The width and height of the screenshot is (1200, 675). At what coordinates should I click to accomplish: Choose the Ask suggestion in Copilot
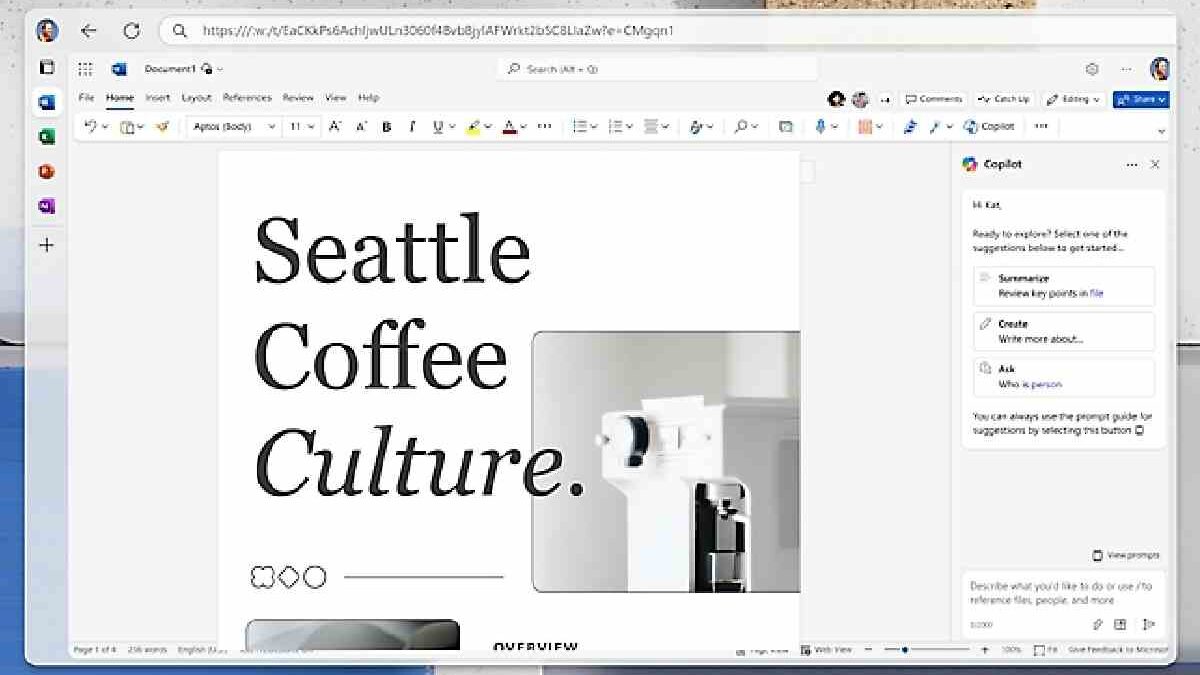(1063, 377)
